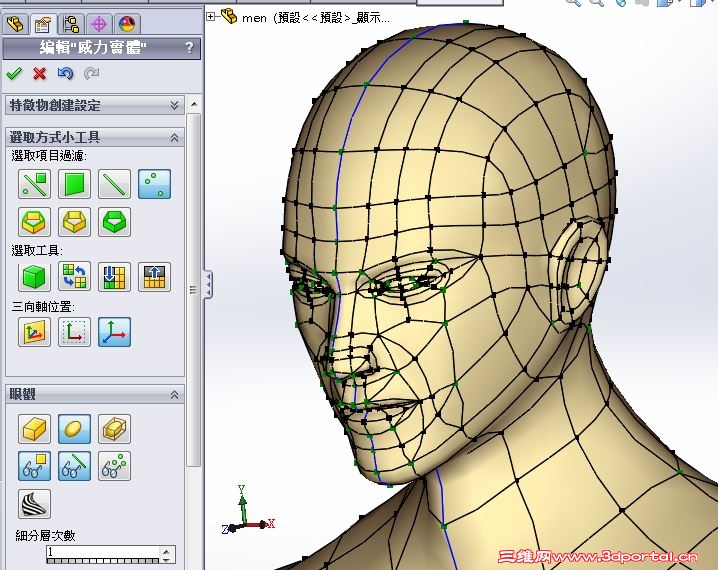The width and height of the screenshot is (718, 570).
Task: Open the FeatureManager design tree tab
Action: (16, 24)
